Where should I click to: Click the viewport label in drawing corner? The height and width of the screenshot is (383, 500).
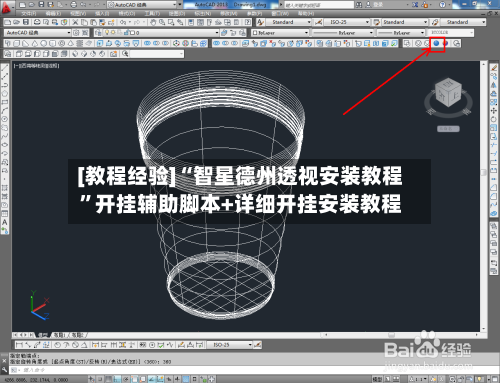[36, 66]
